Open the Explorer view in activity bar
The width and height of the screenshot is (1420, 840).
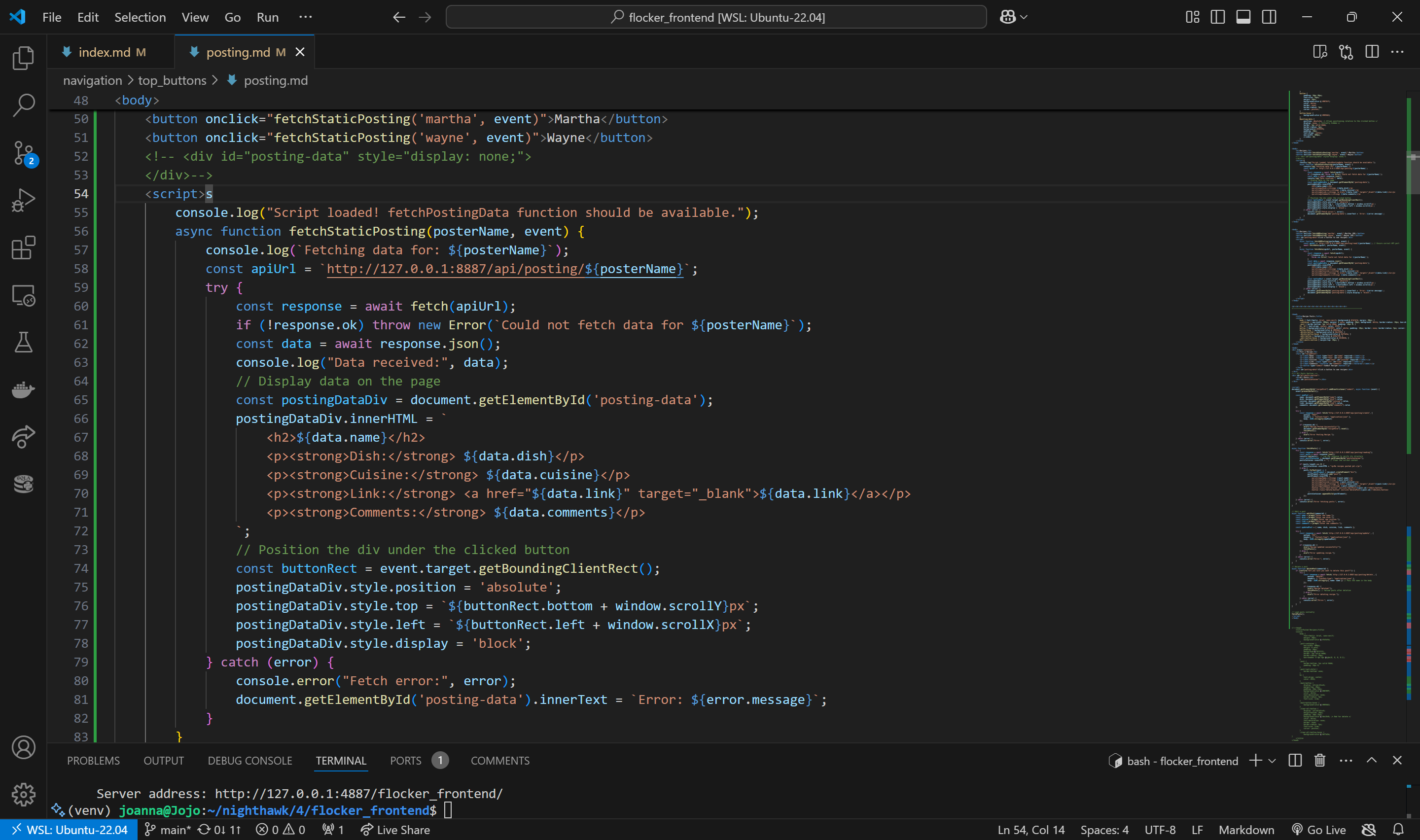click(x=23, y=58)
